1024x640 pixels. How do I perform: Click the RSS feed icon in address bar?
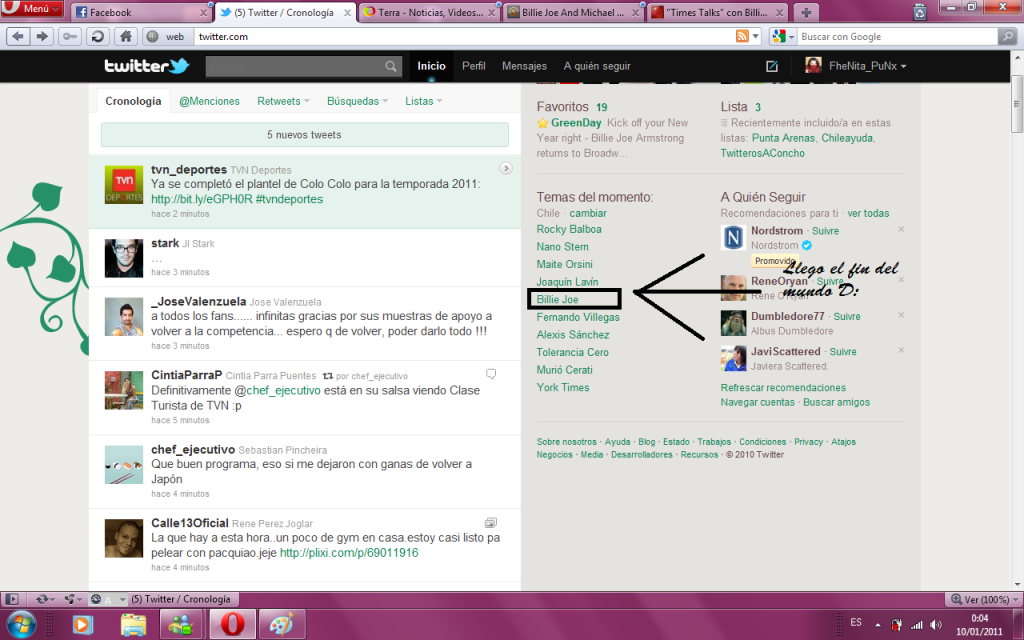pyautogui.click(x=742, y=37)
